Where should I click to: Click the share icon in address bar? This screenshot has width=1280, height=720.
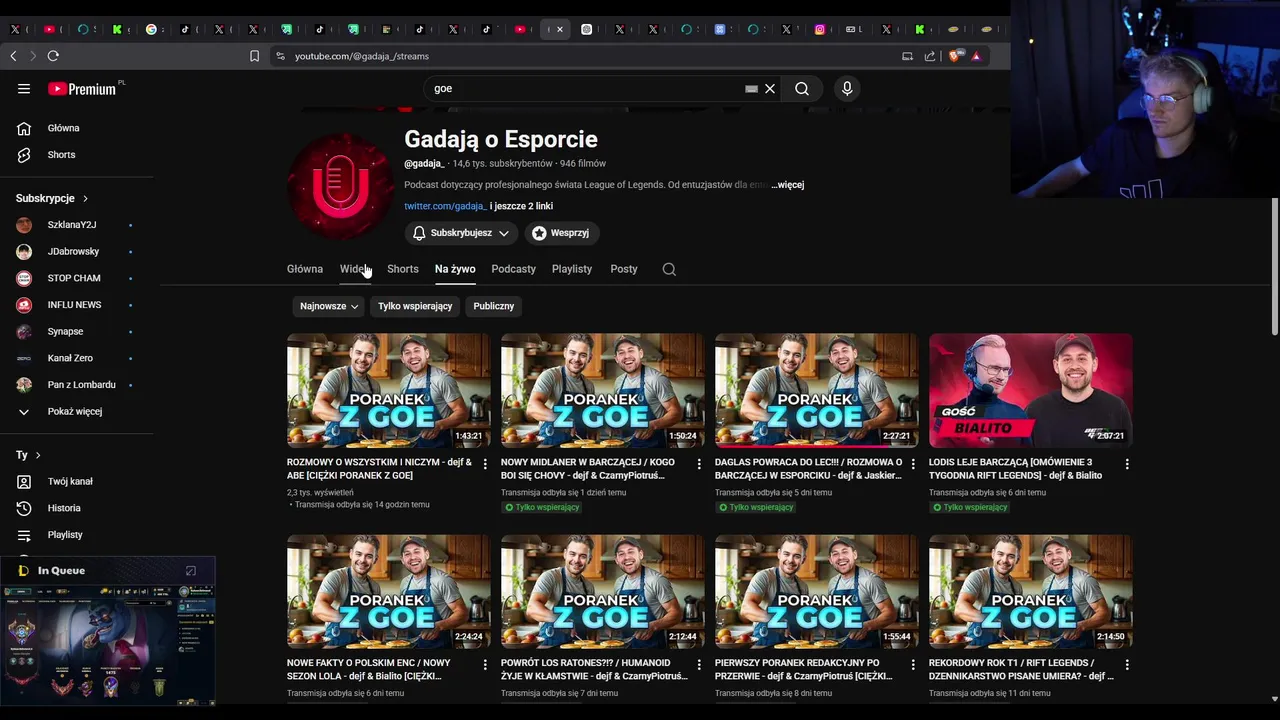point(930,56)
